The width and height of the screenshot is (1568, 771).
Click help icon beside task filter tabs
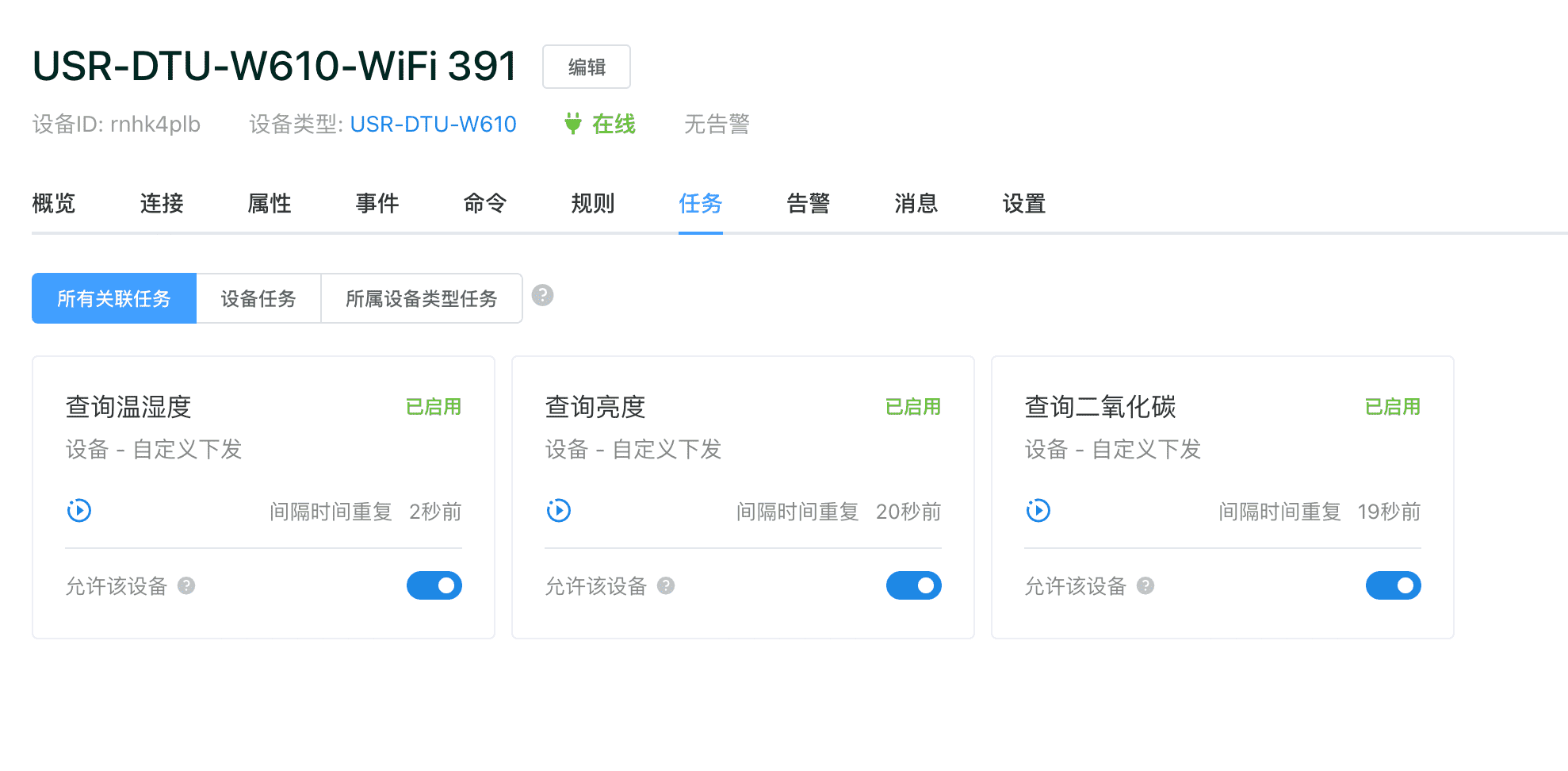click(542, 295)
